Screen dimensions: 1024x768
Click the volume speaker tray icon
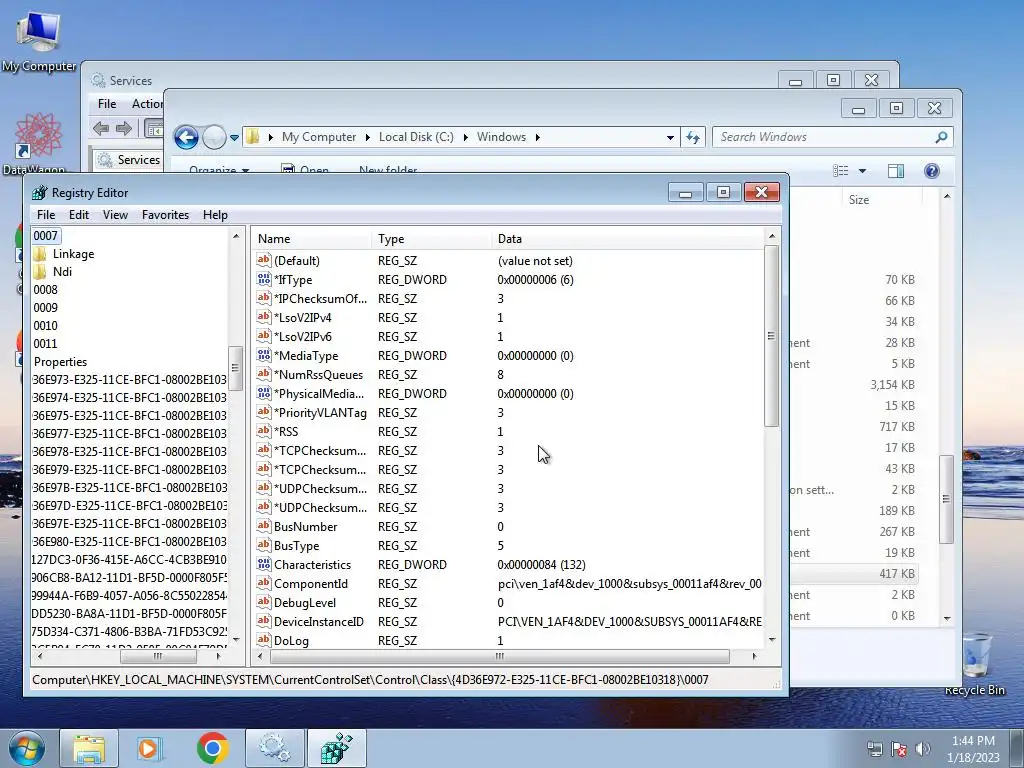click(923, 749)
